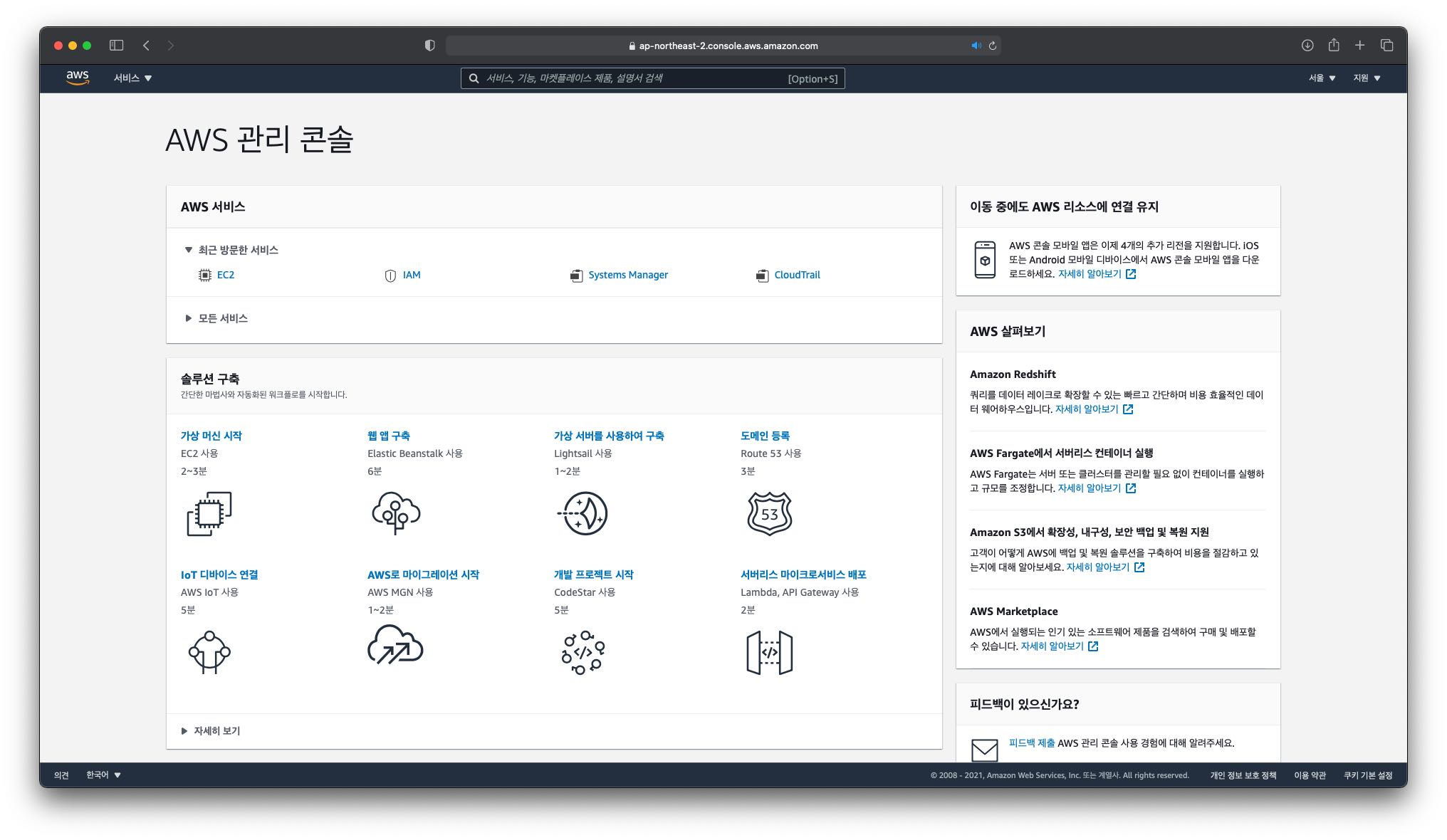The image size is (1447, 840).
Task: Open the 개발 프로젝트 시작 solution link
Action: click(594, 574)
